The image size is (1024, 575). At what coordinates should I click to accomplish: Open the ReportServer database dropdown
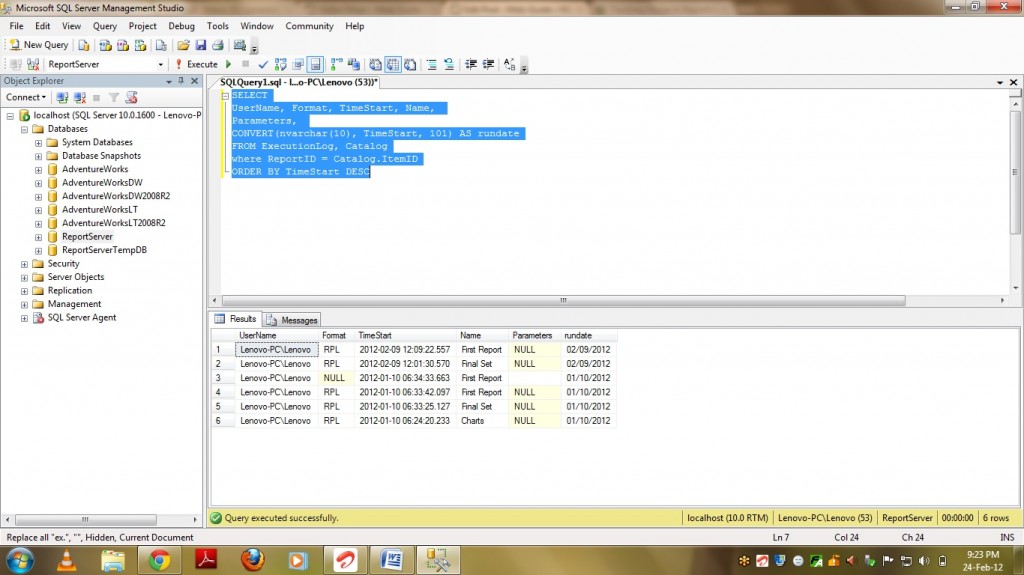[160, 64]
